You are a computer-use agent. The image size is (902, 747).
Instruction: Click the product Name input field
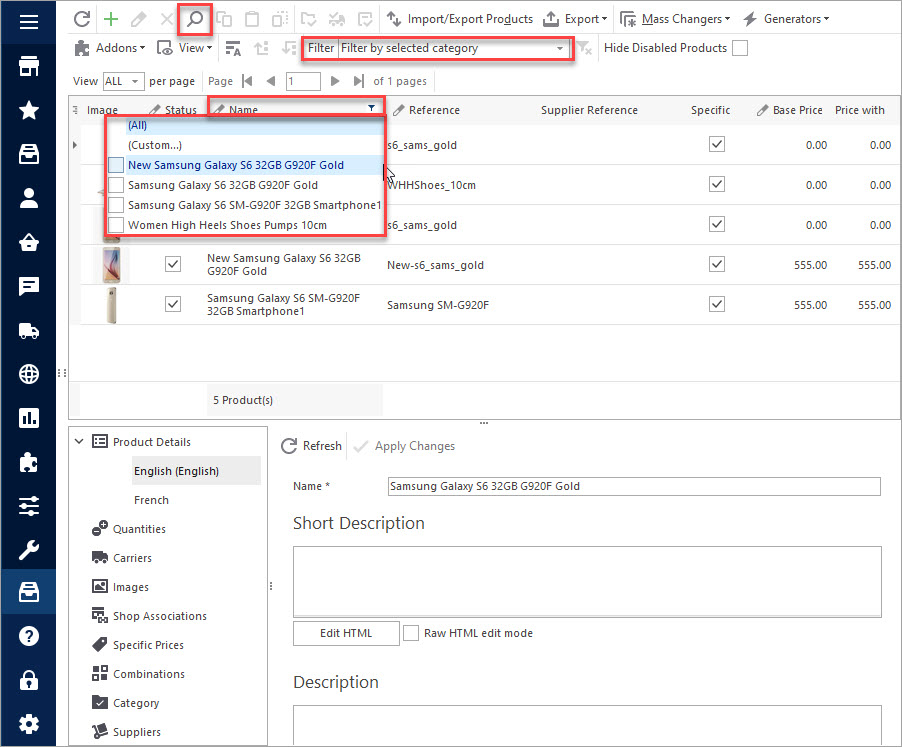pos(634,486)
